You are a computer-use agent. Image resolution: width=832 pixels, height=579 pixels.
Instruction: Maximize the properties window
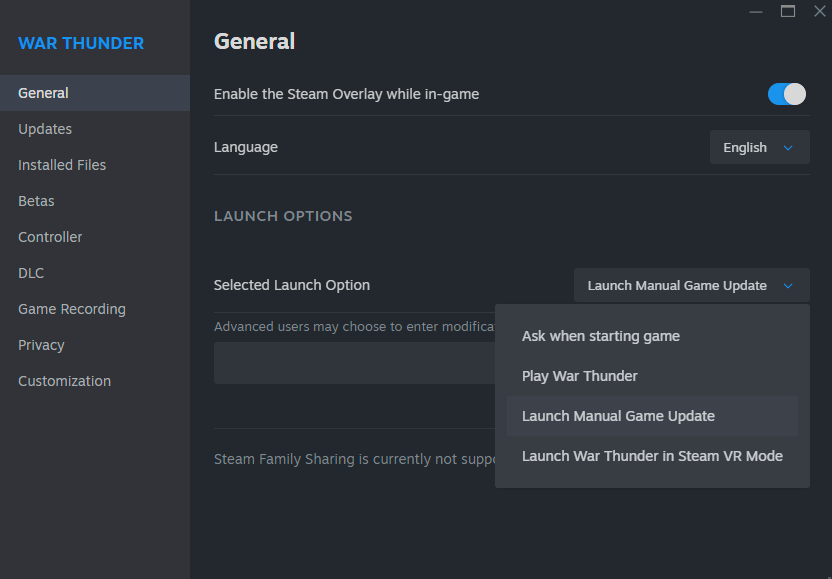point(788,11)
